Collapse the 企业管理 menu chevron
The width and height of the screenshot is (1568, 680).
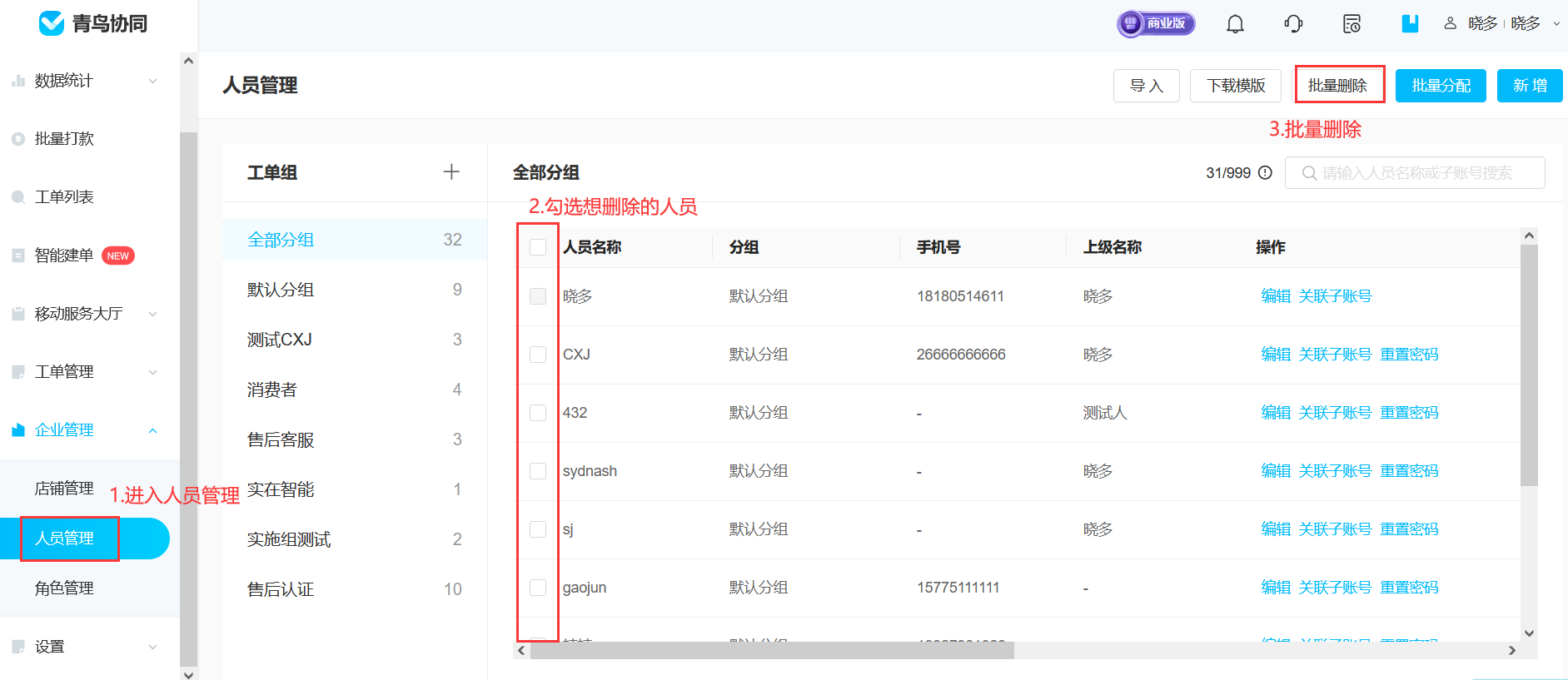(x=152, y=430)
